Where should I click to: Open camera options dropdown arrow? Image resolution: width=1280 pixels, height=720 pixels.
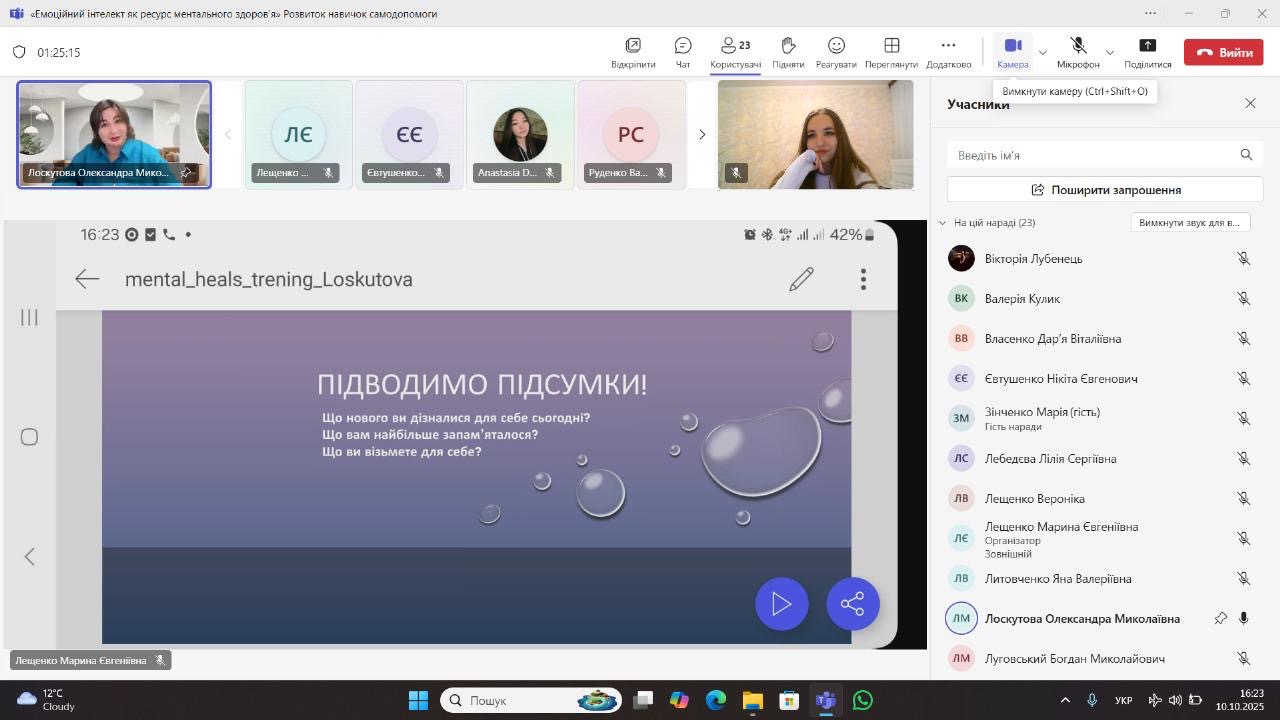(1043, 52)
